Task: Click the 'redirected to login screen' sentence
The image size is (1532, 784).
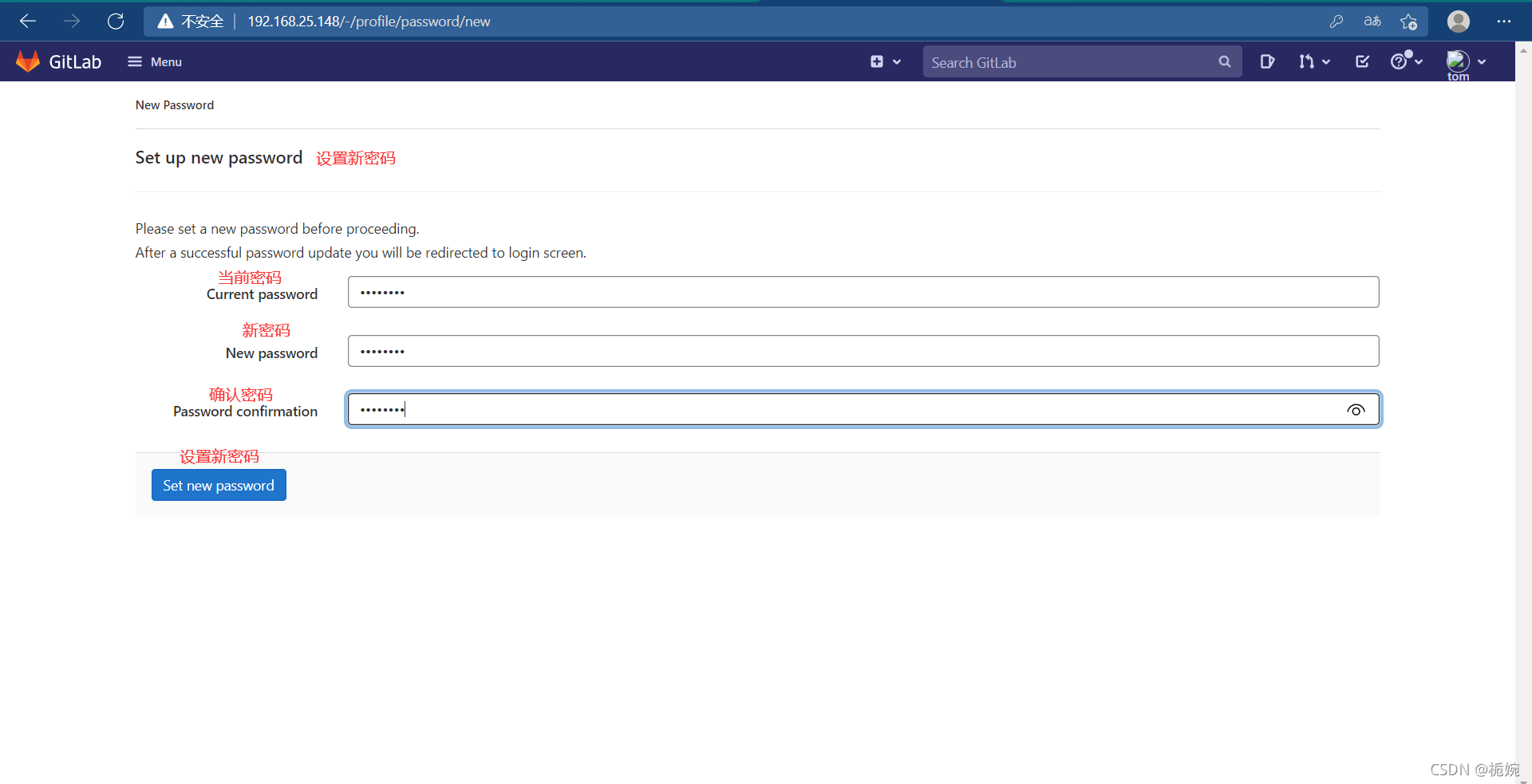Action: pyautogui.click(x=361, y=253)
